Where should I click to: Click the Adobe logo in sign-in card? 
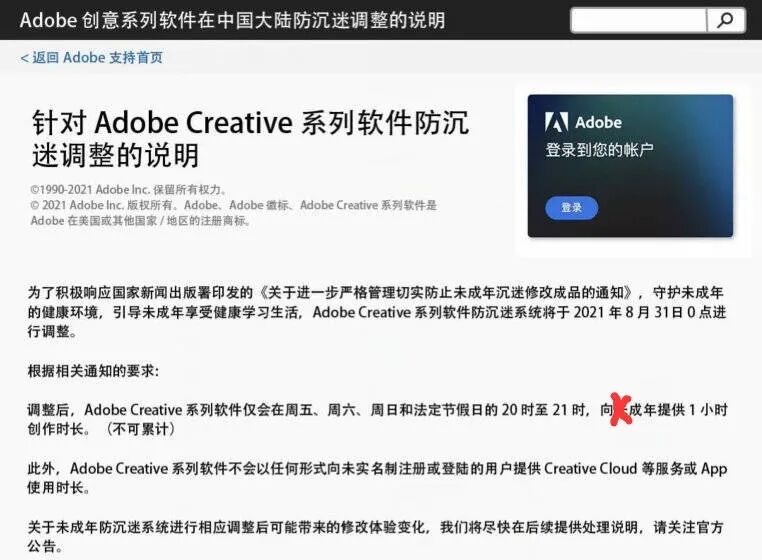point(556,122)
